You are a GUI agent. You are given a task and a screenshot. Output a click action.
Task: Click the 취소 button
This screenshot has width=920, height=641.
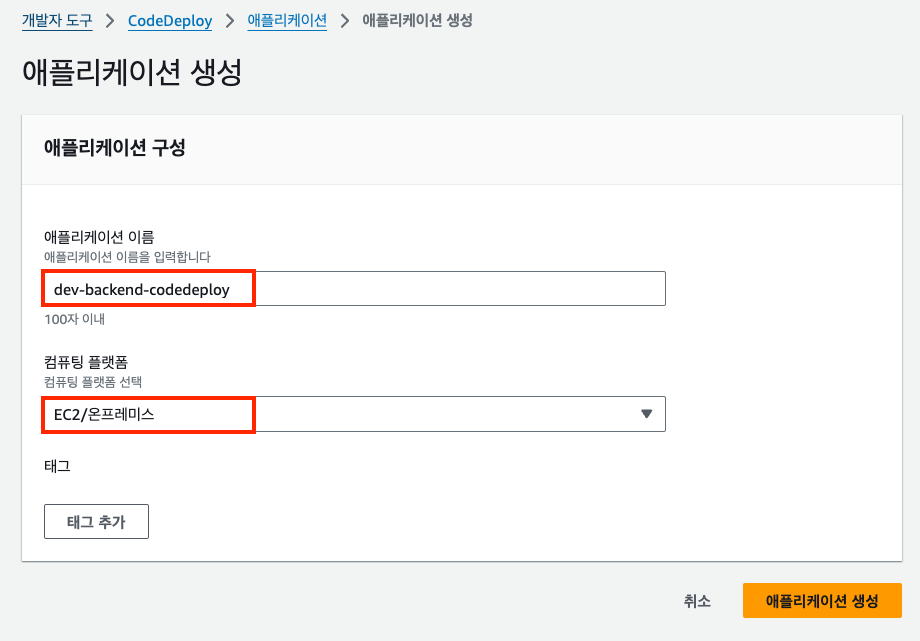tap(697, 600)
